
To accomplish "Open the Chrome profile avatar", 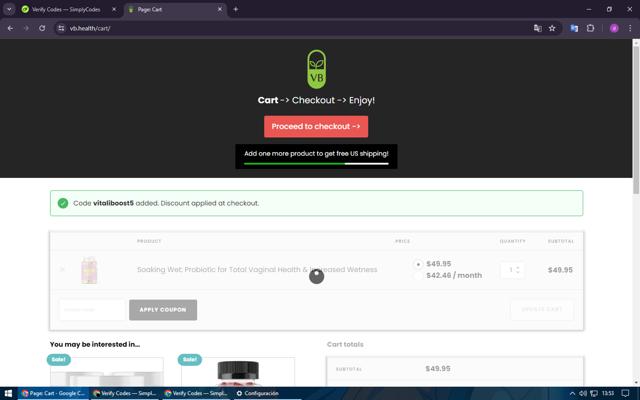I will [614, 28].
